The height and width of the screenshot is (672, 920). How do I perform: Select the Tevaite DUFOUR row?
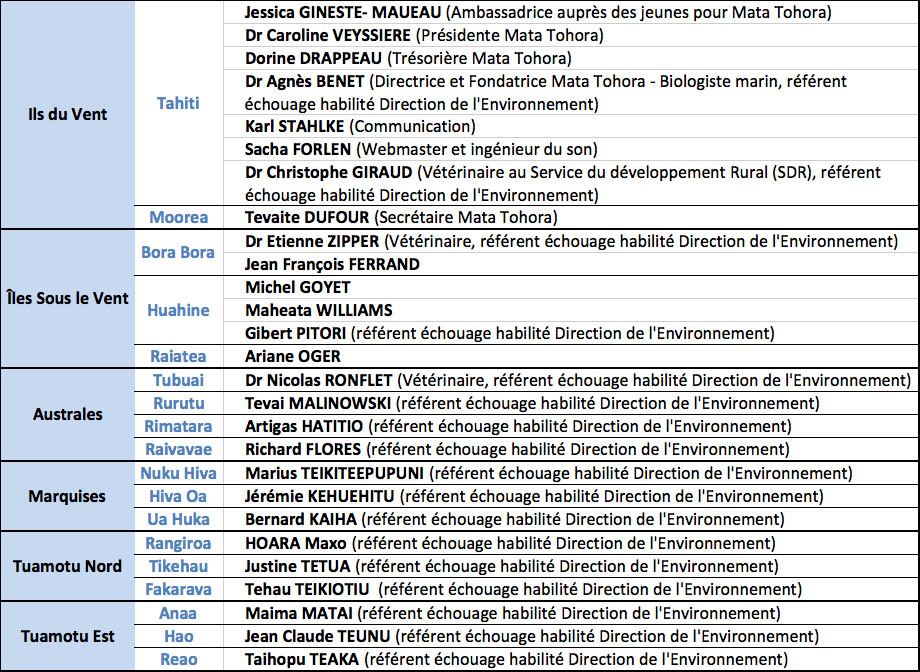571,217
